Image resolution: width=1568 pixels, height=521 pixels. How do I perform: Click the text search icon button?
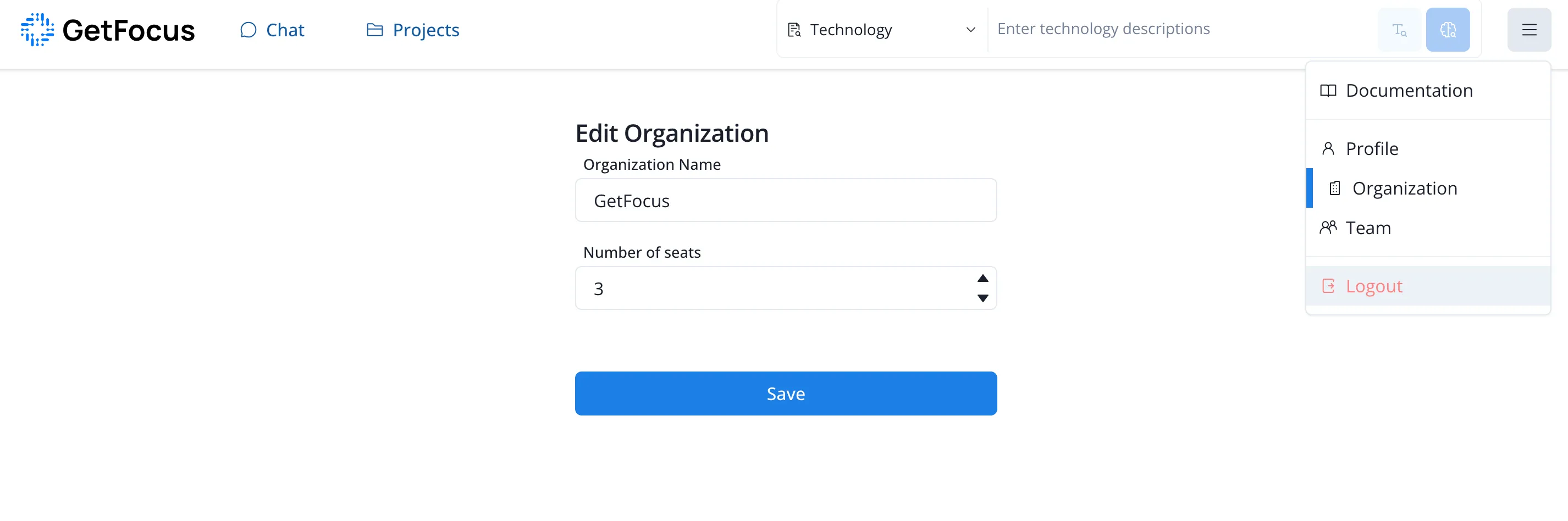pyautogui.click(x=1399, y=30)
